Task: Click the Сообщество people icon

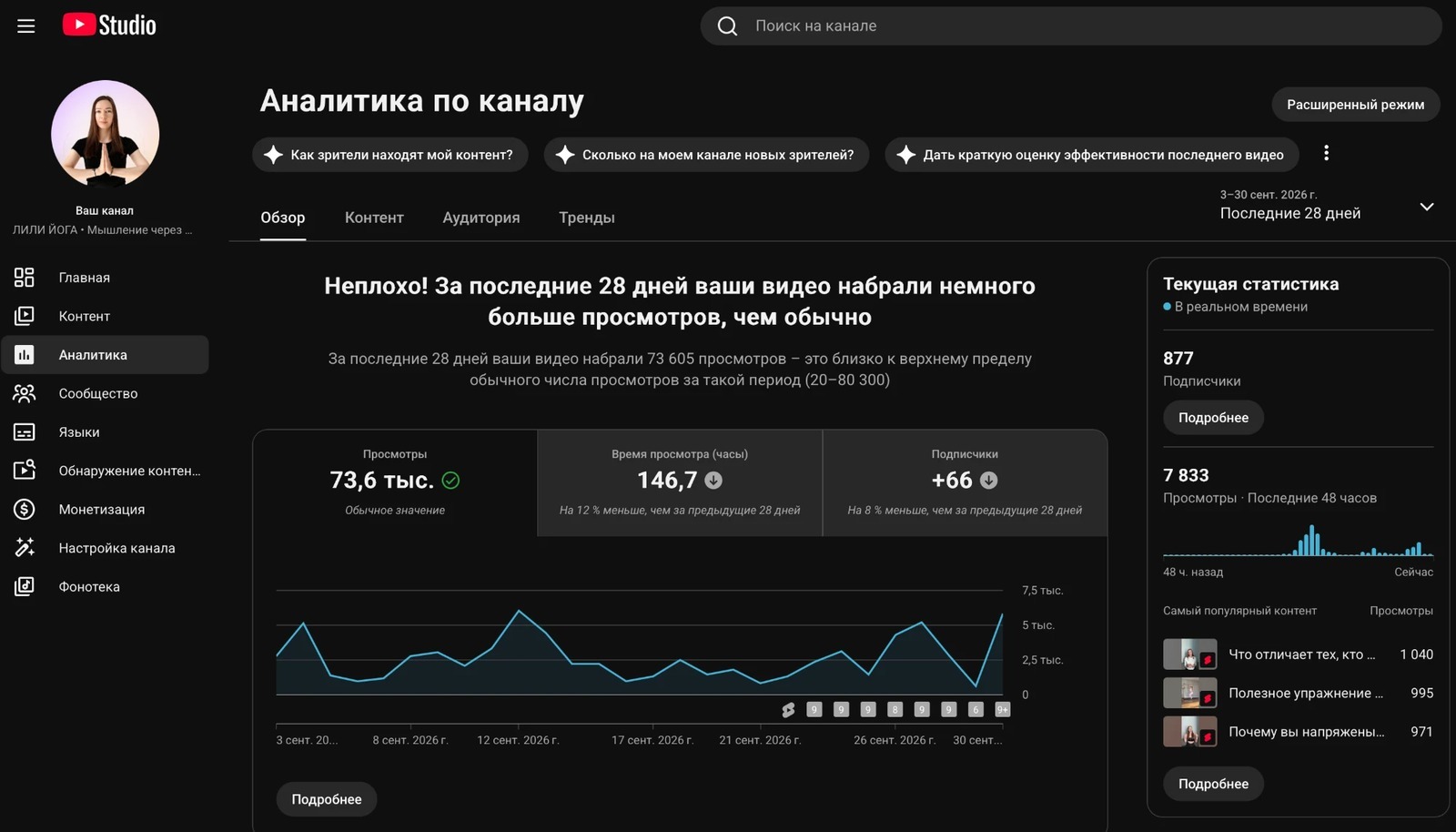Action: [x=25, y=393]
